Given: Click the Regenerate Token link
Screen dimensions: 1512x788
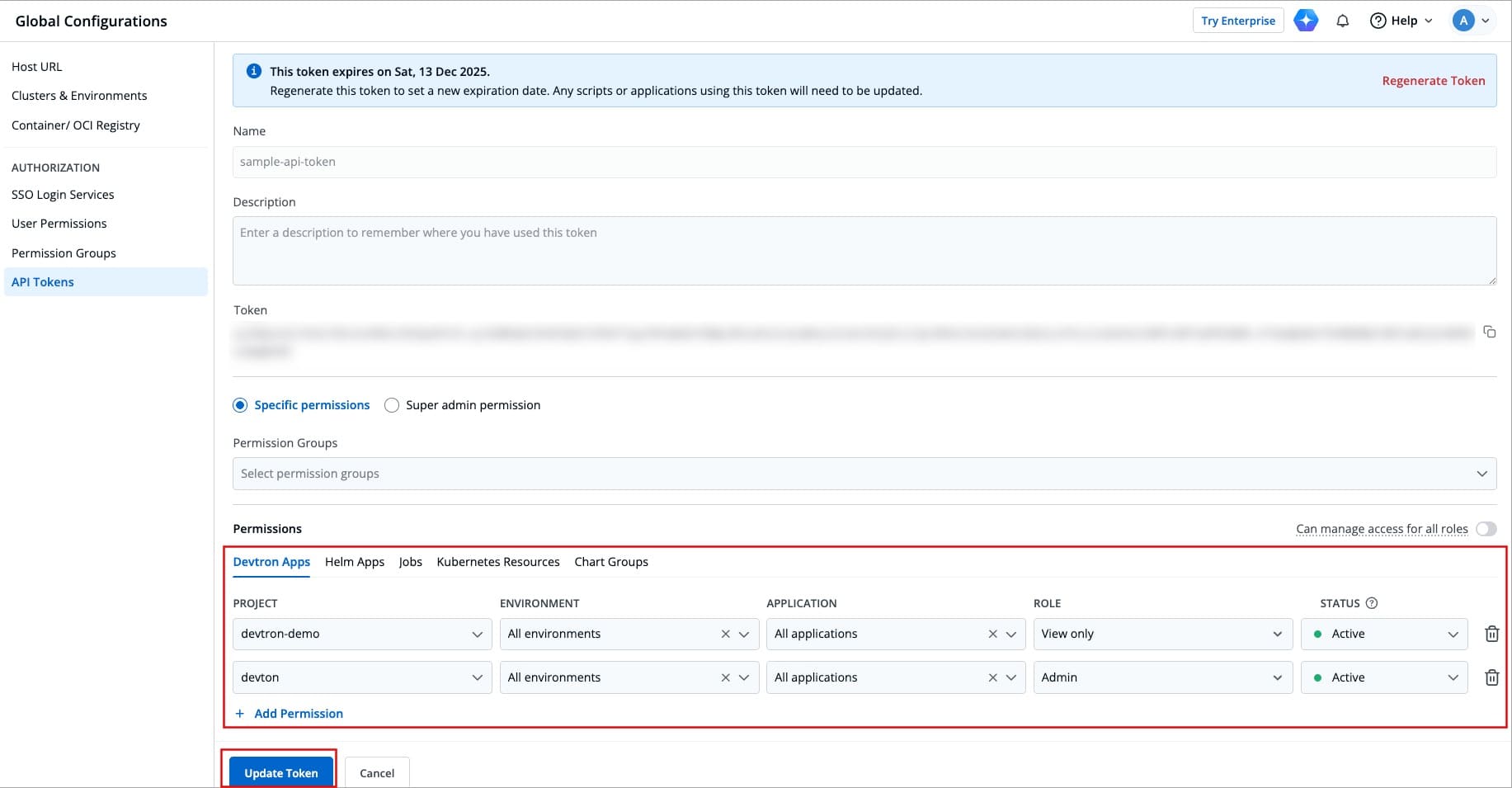Looking at the screenshot, I should (x=1433, y=81).
